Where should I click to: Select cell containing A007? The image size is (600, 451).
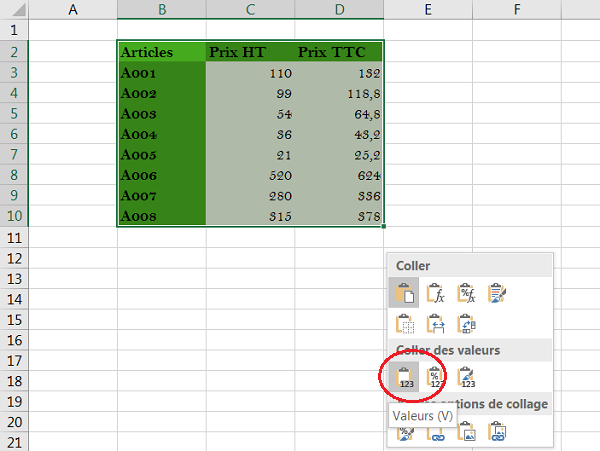coord(161,195)
